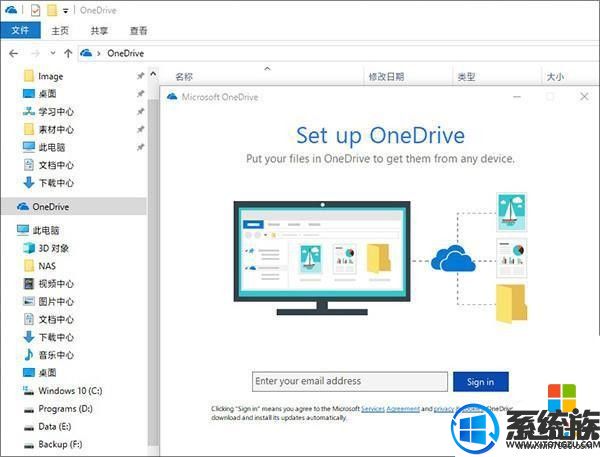Open the Backup (F:) drive
Viewport: 600px width, 457px height.
click(x=60, y=444)
